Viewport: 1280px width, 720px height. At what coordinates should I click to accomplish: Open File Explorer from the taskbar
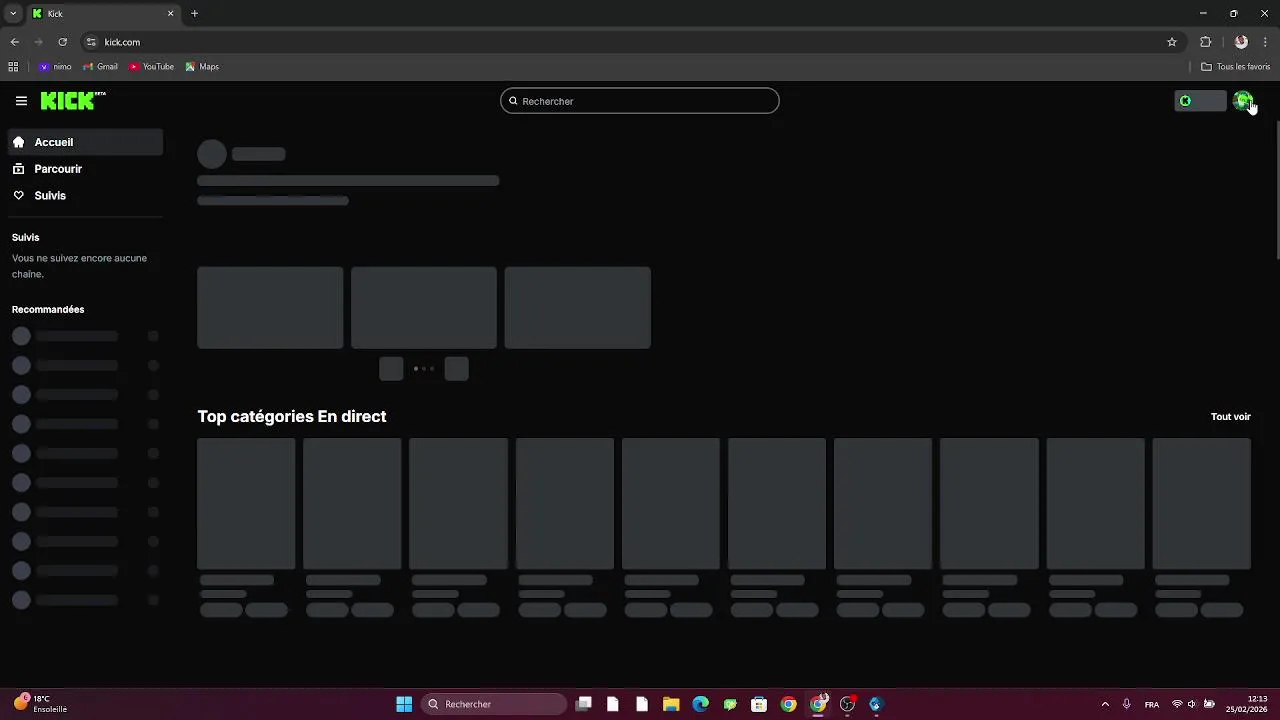point(671,704)
